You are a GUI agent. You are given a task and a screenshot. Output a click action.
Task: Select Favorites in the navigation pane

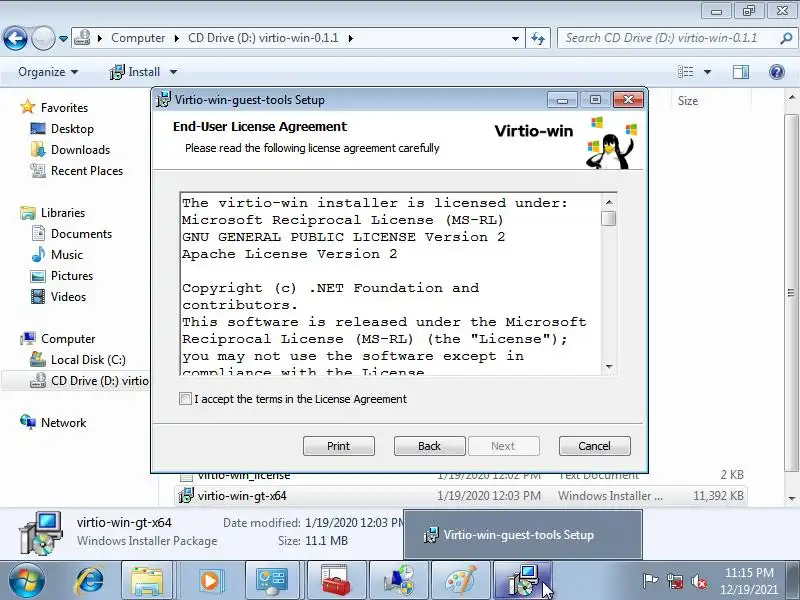64,108
